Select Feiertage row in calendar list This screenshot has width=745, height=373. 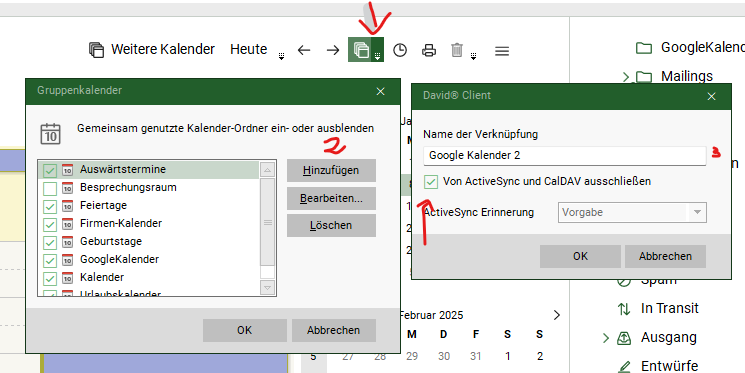148,206
